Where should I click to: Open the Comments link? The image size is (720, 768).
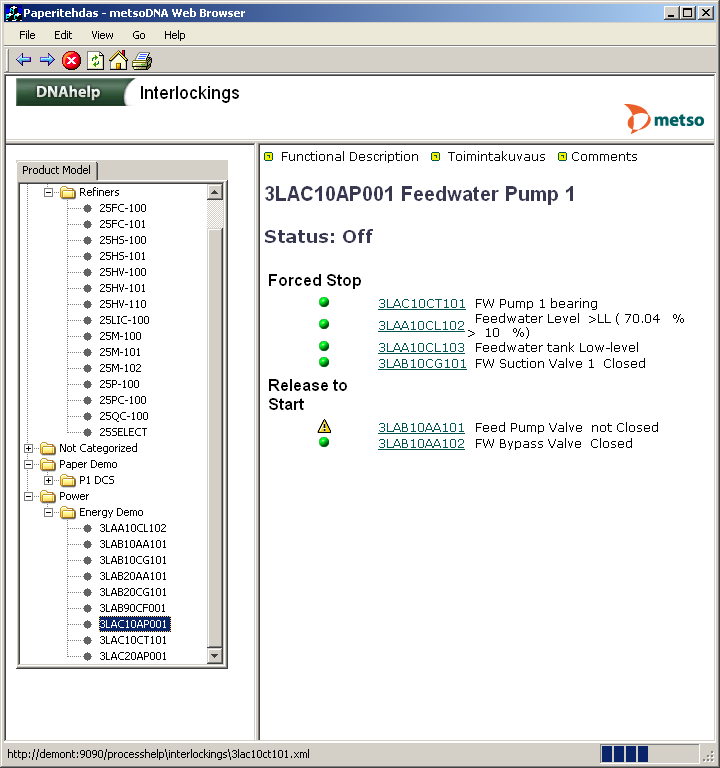coord(604,157)
